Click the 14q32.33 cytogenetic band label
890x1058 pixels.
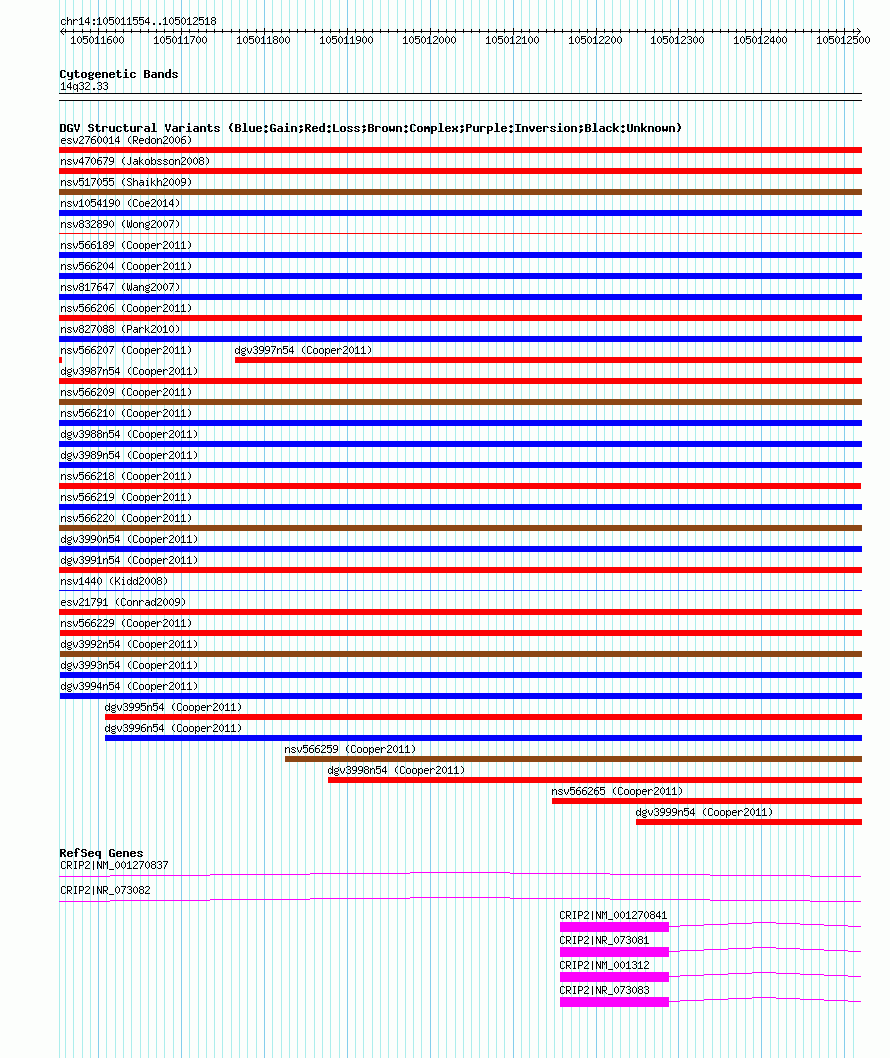pyautogui.click(x=84, y=86)
